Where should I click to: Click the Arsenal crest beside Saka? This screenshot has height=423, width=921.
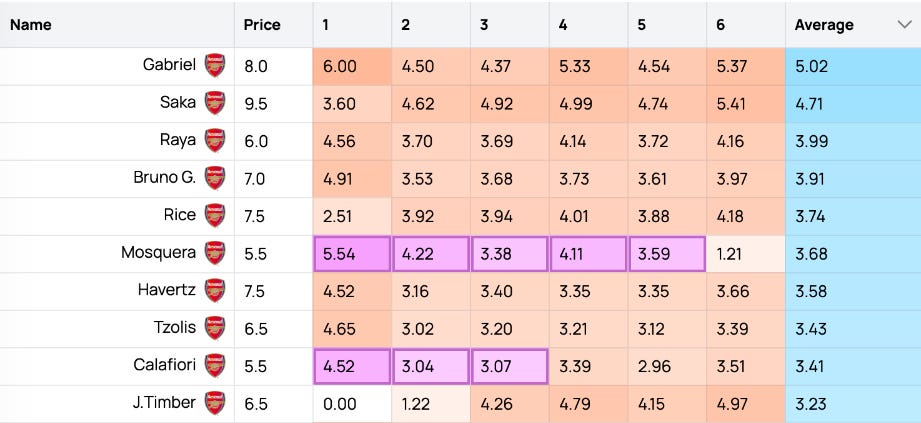click(215, 103)
